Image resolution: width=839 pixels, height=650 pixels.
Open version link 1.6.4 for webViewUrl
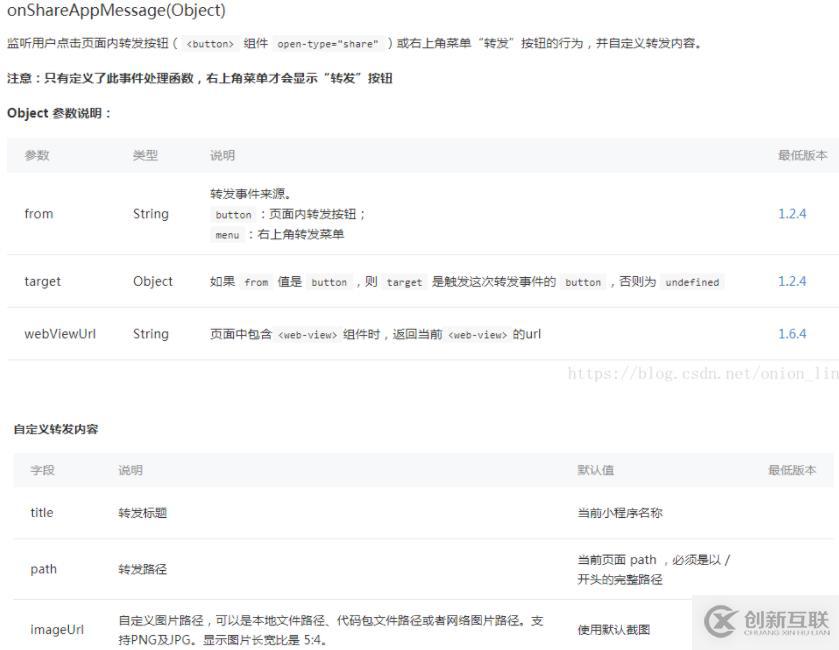[x=794, y=333]
